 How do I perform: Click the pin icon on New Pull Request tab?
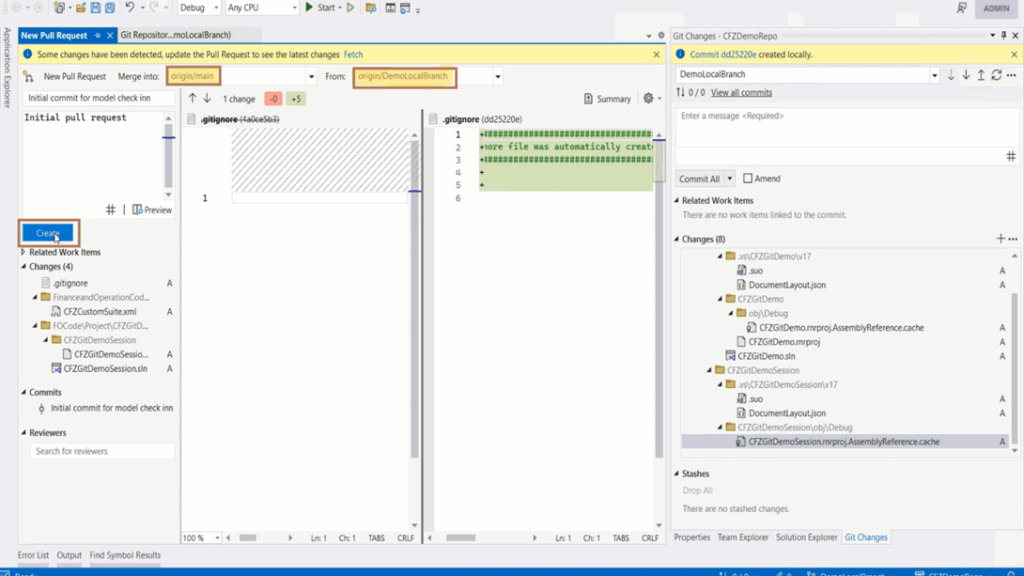point(97,35)
